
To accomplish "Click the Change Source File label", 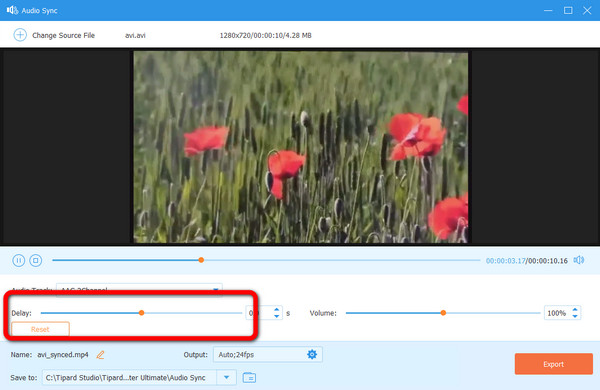I will [x=64, y=35].
